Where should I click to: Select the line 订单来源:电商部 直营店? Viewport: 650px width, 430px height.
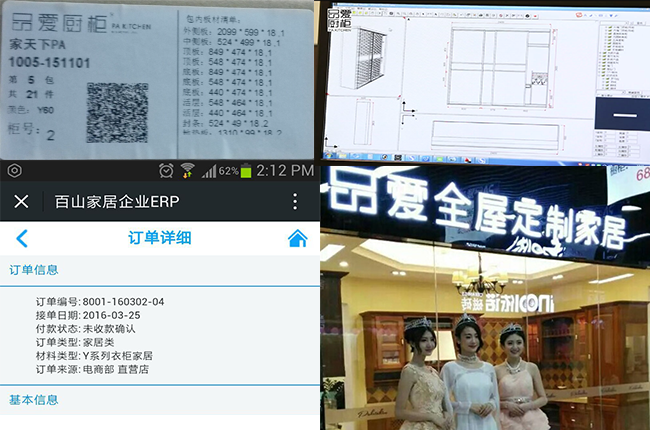coord(92,369)
